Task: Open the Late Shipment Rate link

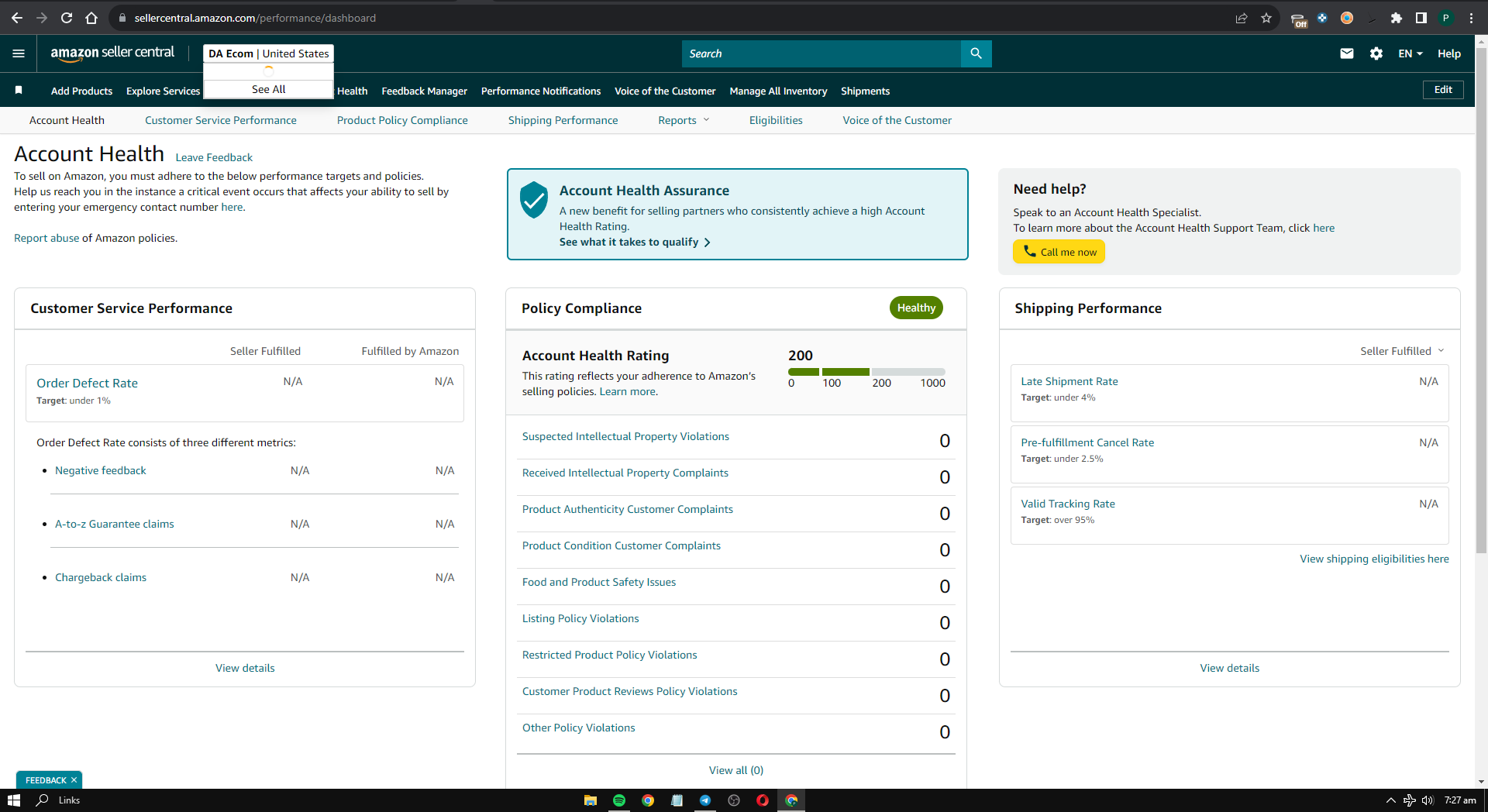Action: point(1069,381)
